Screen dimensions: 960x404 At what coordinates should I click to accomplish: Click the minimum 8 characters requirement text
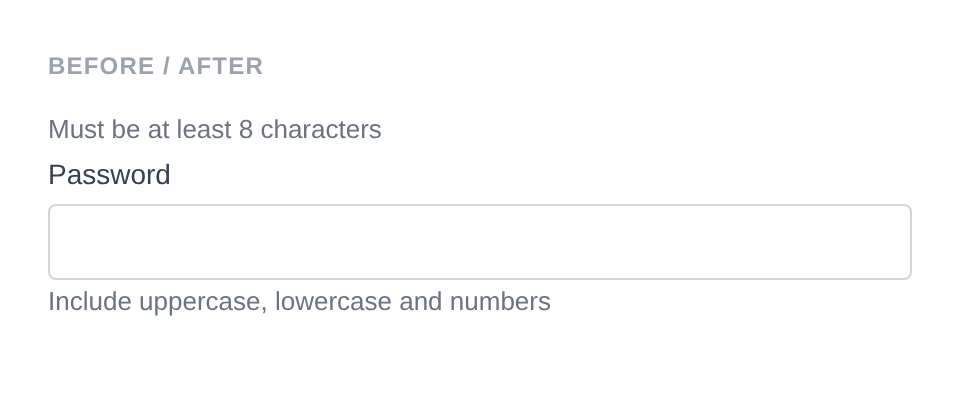point(215,130)
